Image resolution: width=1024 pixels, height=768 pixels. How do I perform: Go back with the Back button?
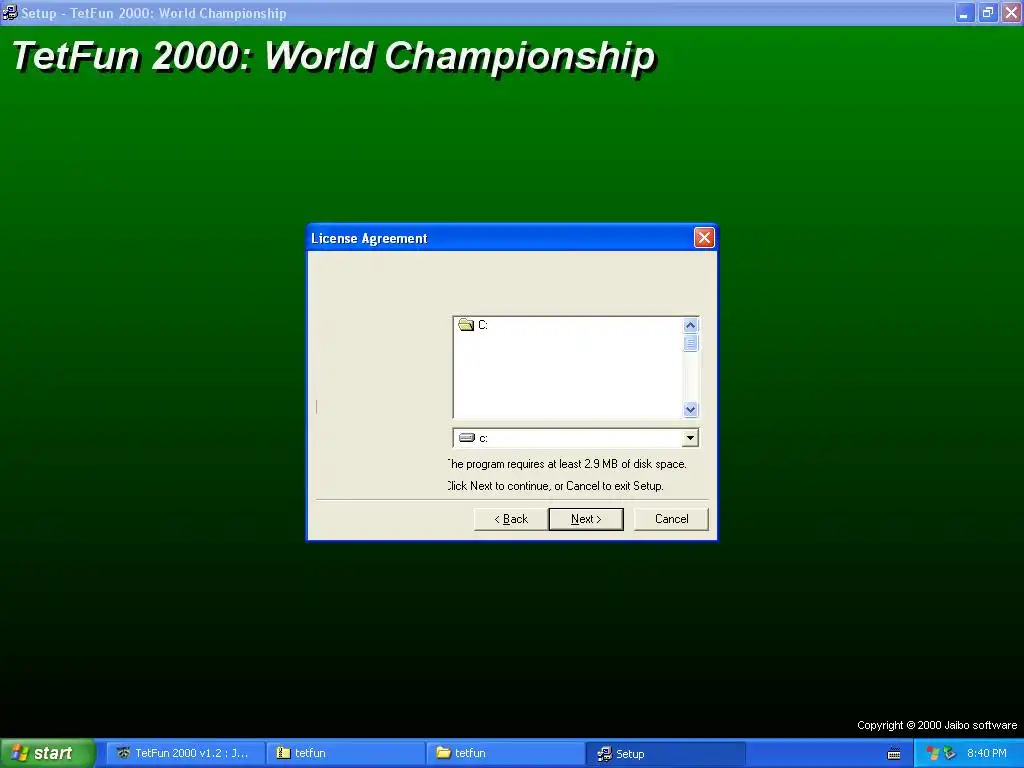(x=511, y=519)
